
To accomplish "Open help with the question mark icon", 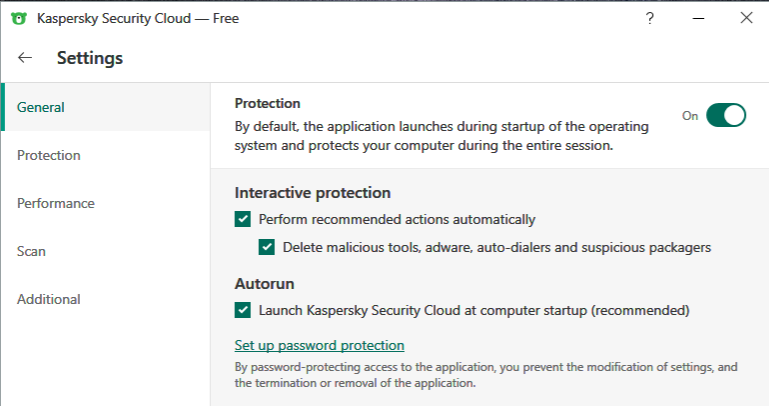I will pyautogui.click(x=650, y=18).
